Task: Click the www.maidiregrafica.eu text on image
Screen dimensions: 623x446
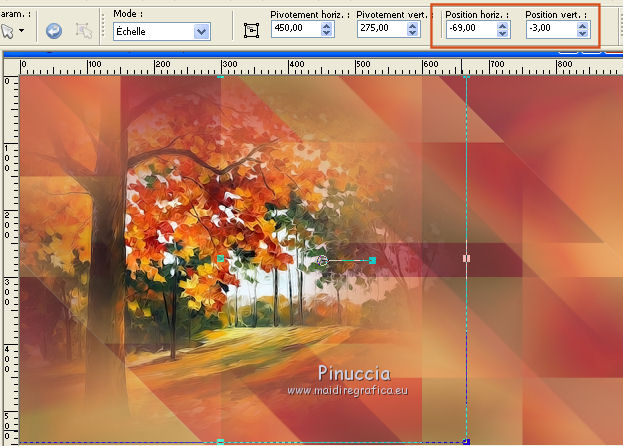Action: point(348,390)
